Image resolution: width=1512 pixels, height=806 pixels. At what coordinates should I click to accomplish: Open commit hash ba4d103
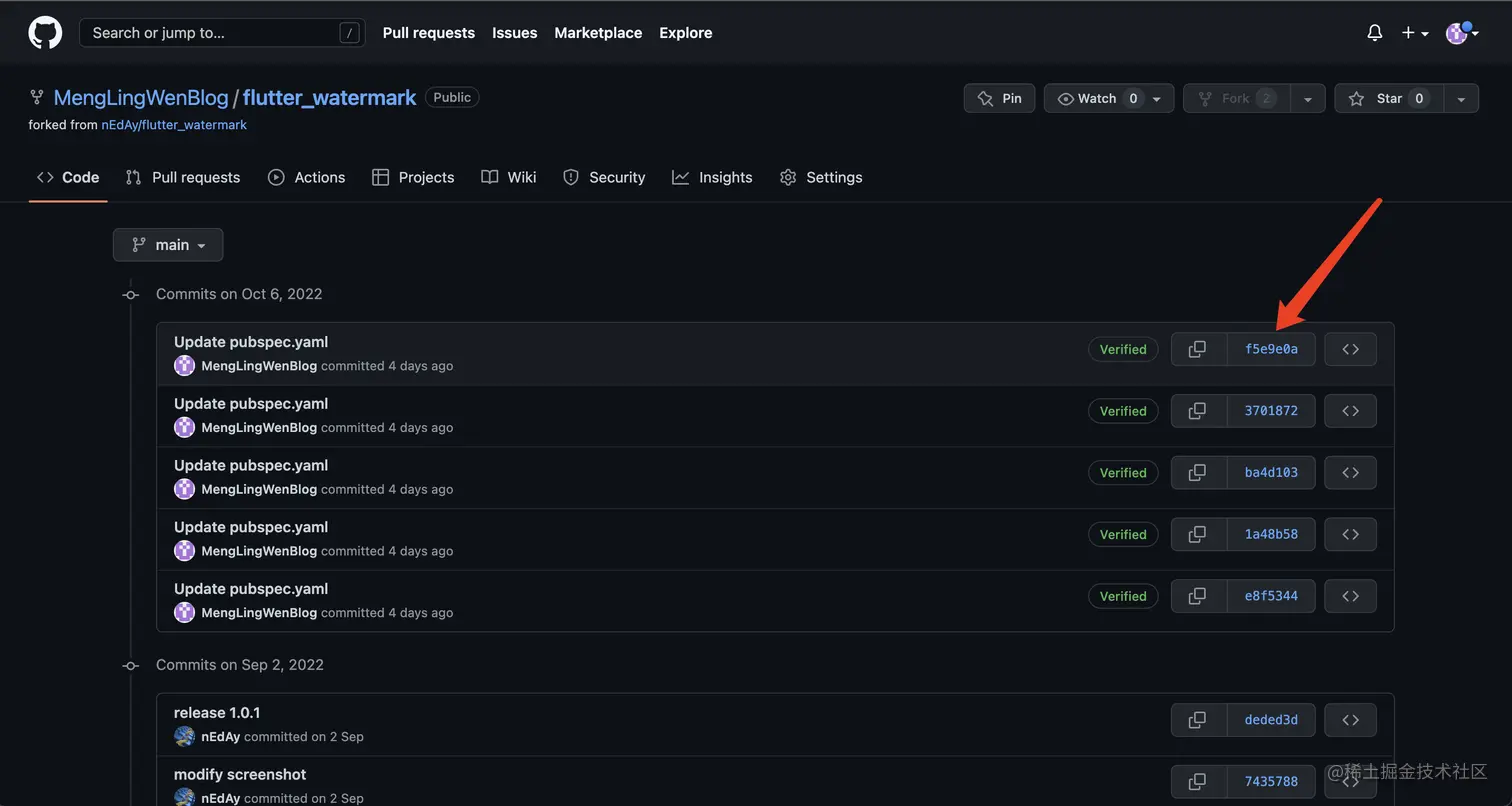[x=1271, y=473]
